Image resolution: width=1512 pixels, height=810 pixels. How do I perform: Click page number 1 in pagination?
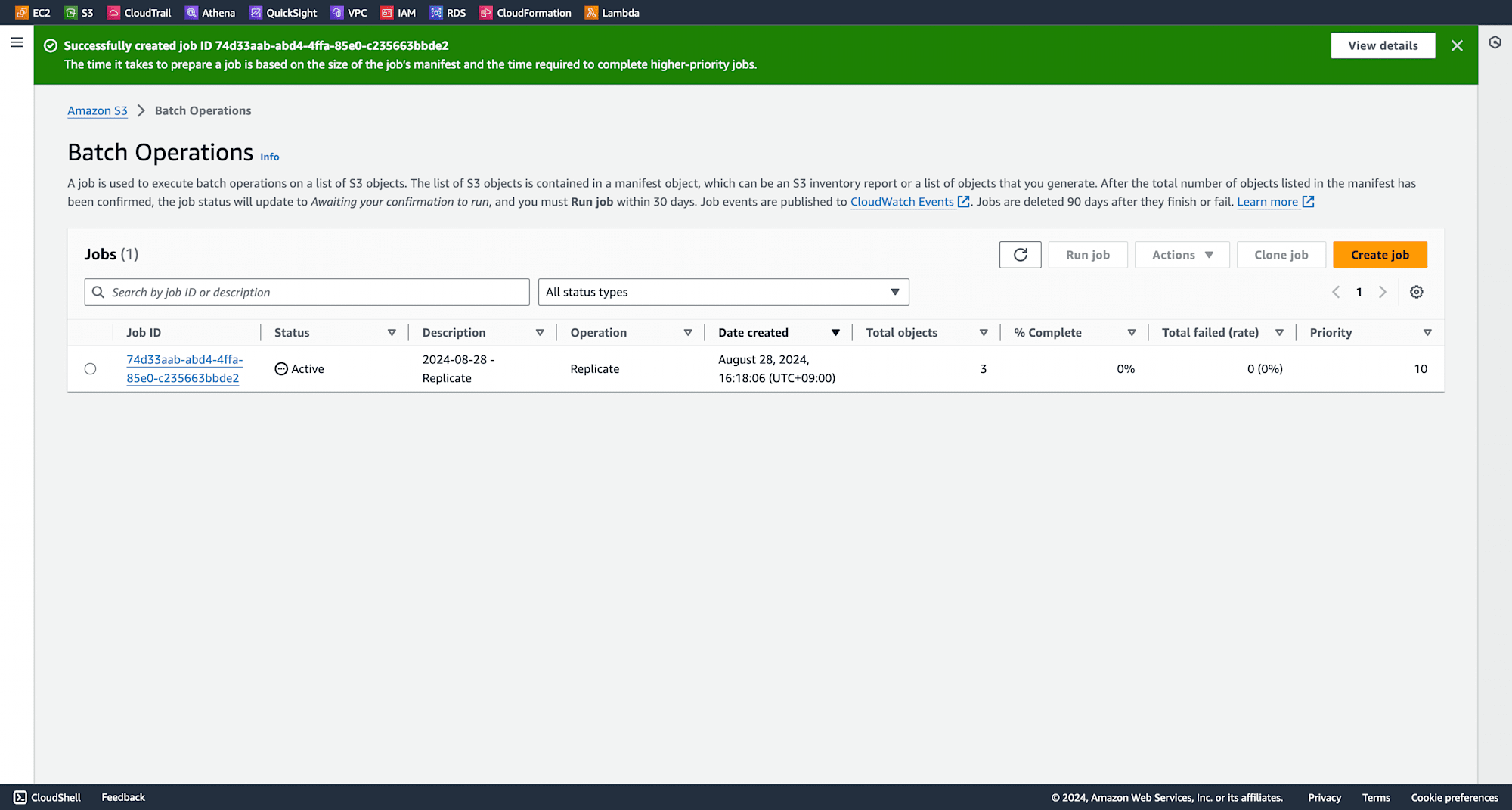coord(1359,292)
